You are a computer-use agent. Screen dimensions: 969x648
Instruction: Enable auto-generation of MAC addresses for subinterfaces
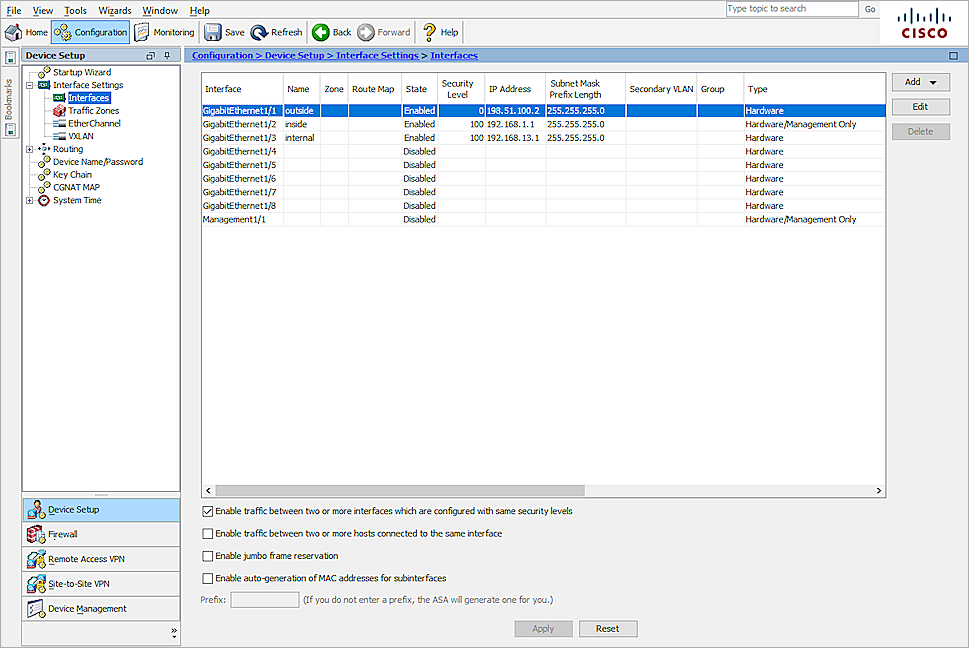pos(208,577)
